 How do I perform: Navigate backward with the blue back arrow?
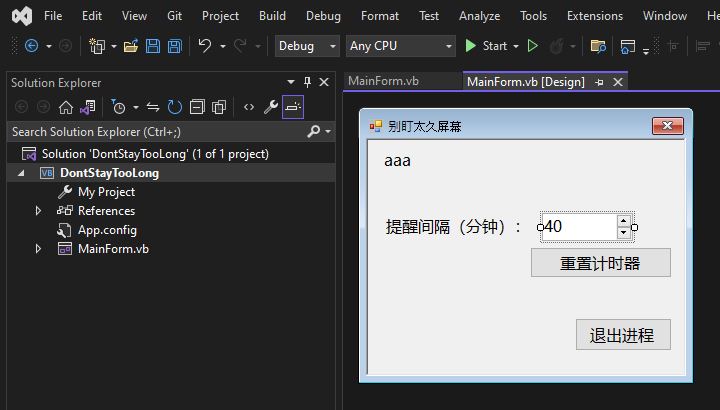[x=31, y=46]
